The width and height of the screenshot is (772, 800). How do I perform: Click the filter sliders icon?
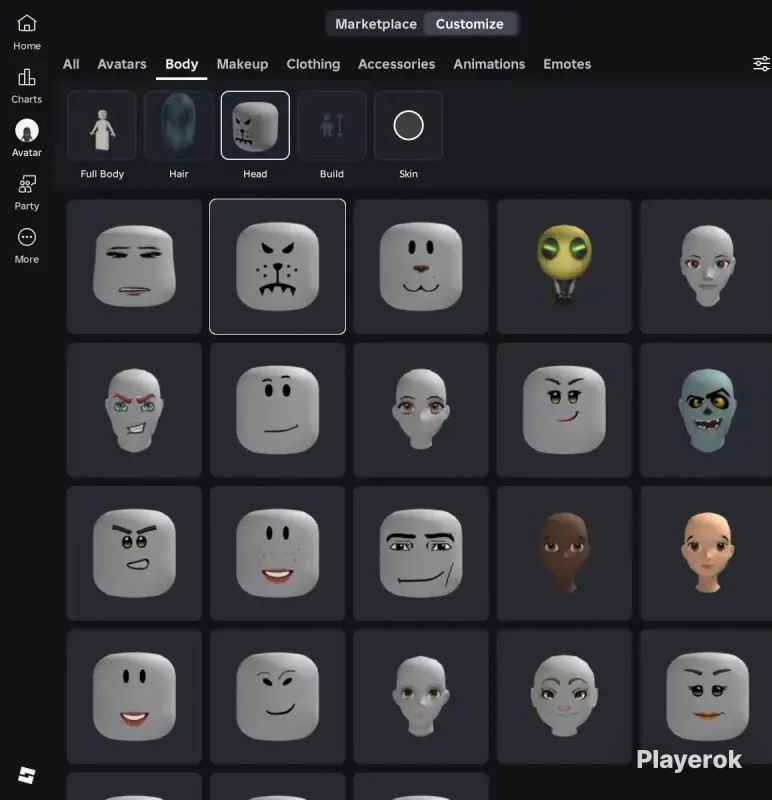[761, 64]
